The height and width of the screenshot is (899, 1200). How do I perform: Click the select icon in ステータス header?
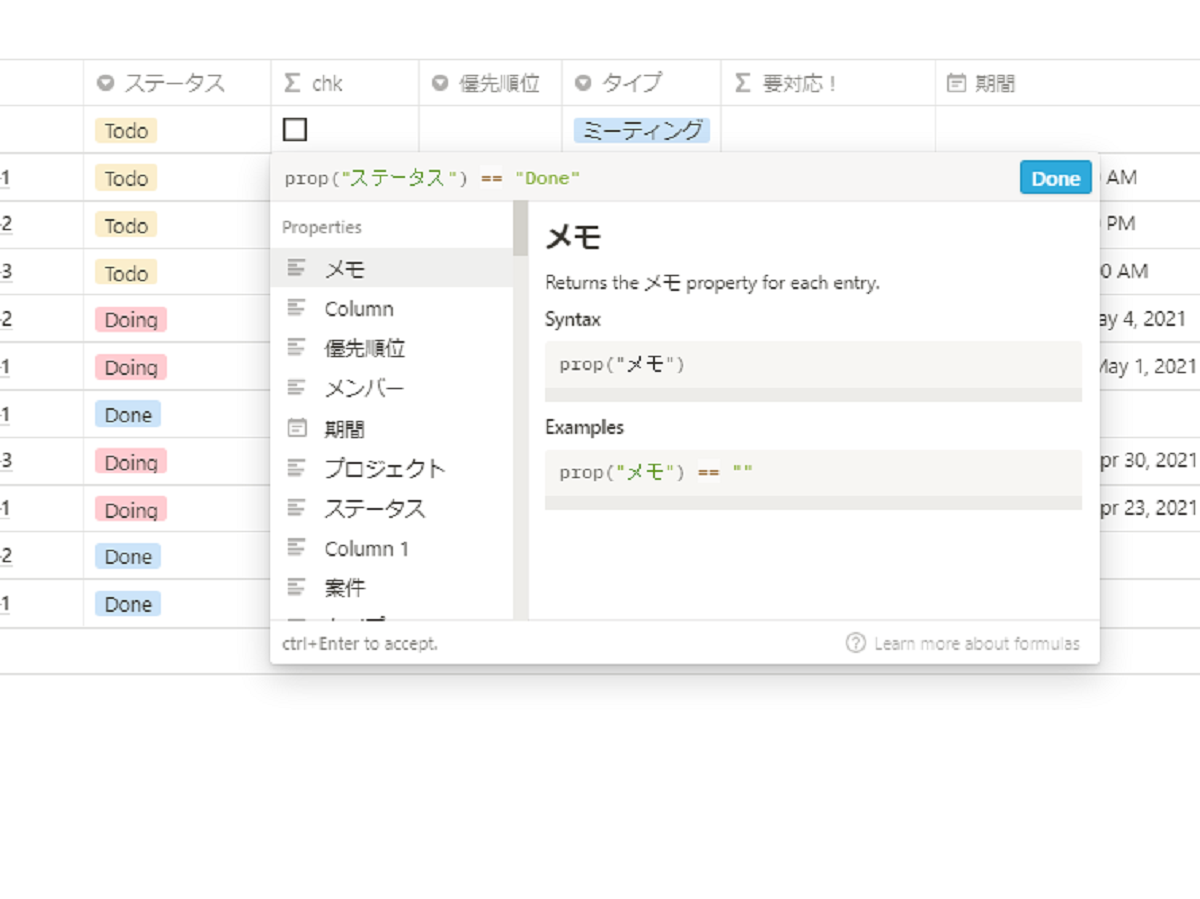(x=106, y=83)
